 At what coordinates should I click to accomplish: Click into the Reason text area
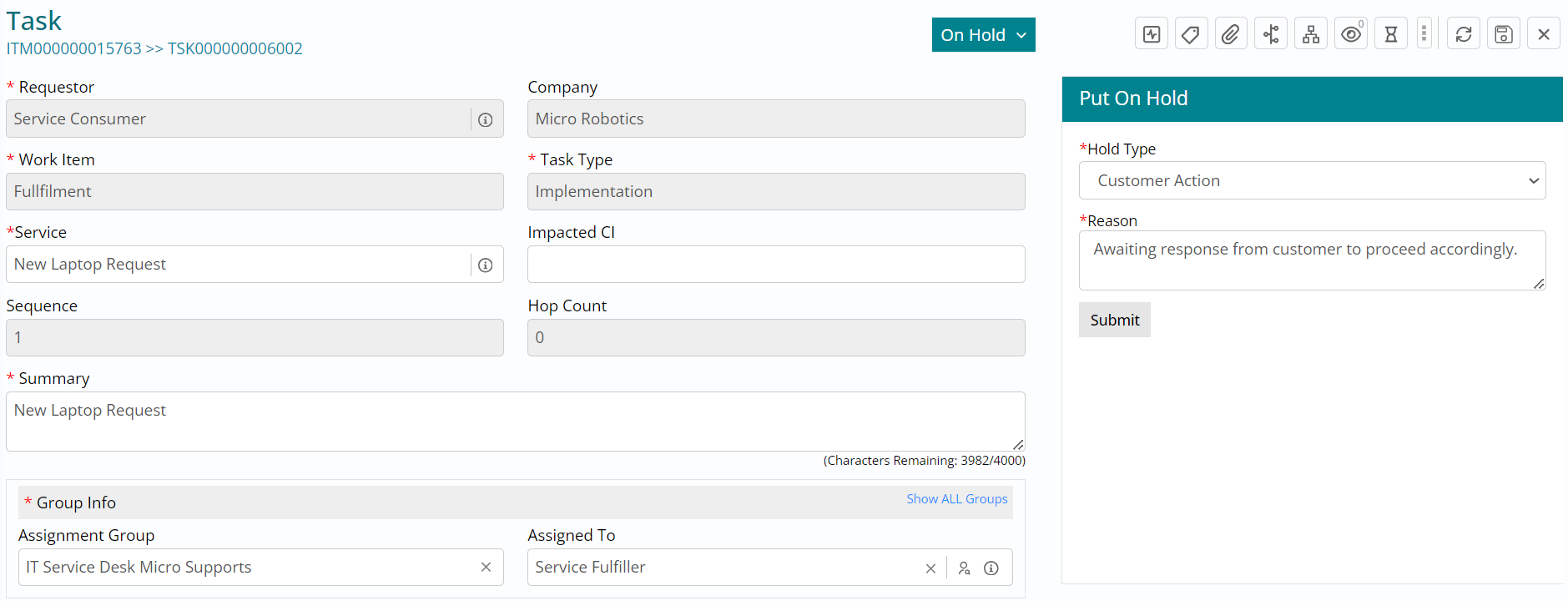[x=1312, y=260]
